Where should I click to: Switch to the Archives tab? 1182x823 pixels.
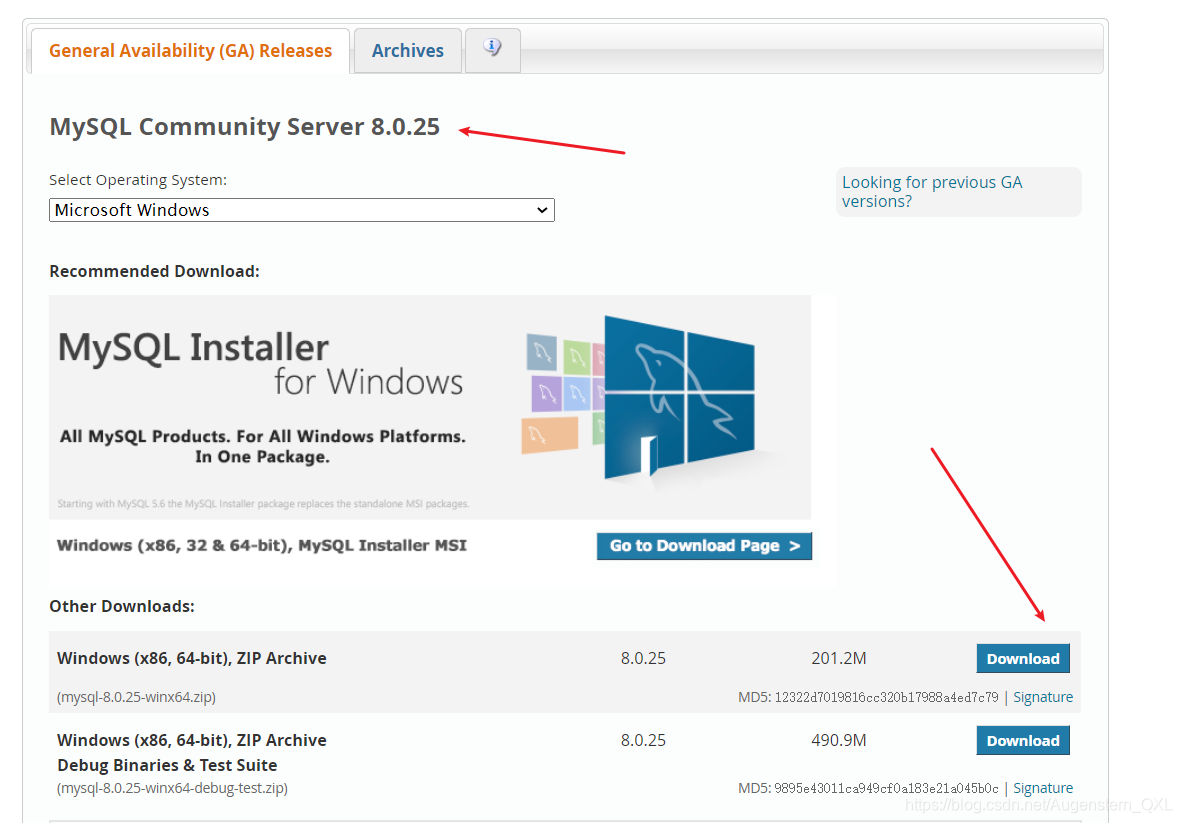[407, 50]
